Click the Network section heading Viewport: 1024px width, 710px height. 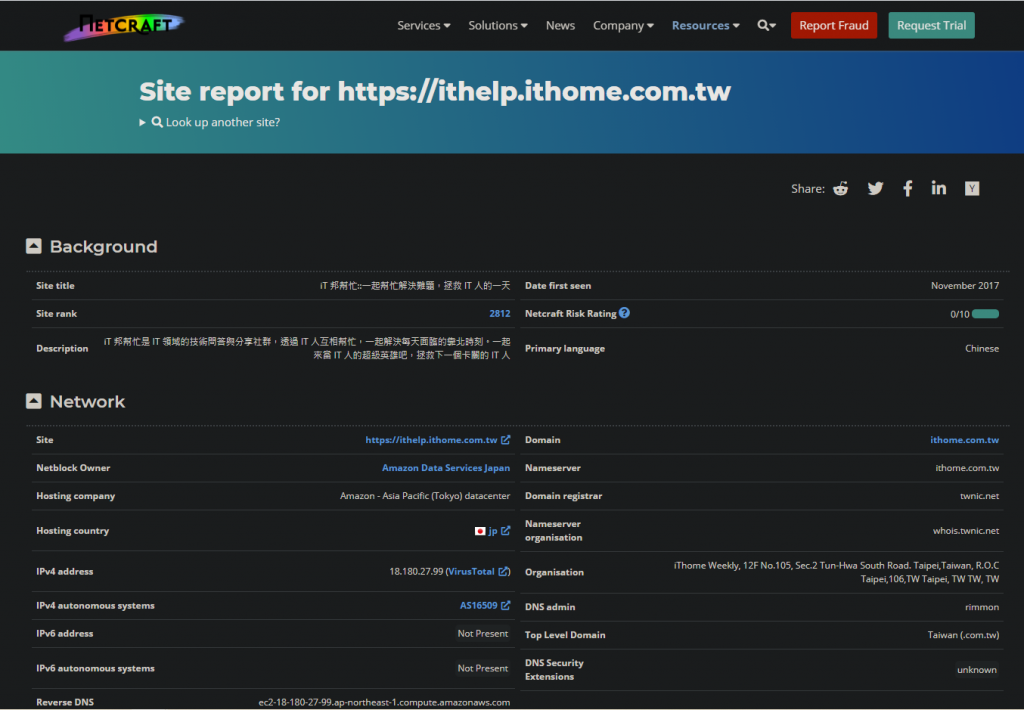click(x=88, y=401)
